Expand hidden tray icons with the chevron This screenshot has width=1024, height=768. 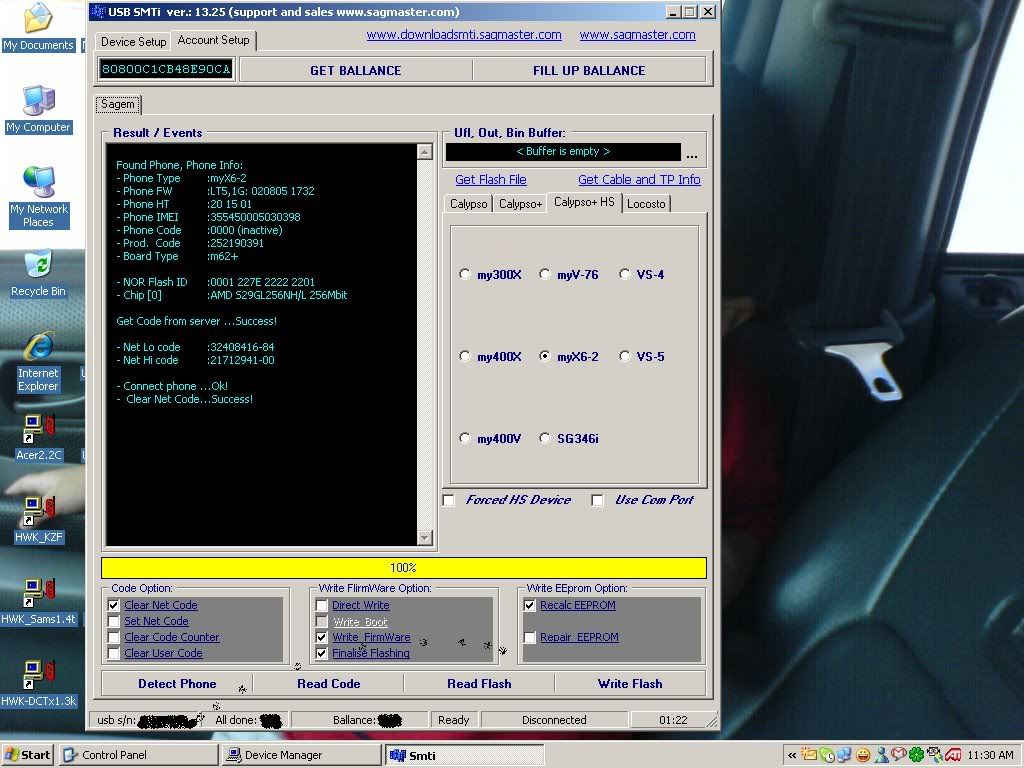(792, 756)
